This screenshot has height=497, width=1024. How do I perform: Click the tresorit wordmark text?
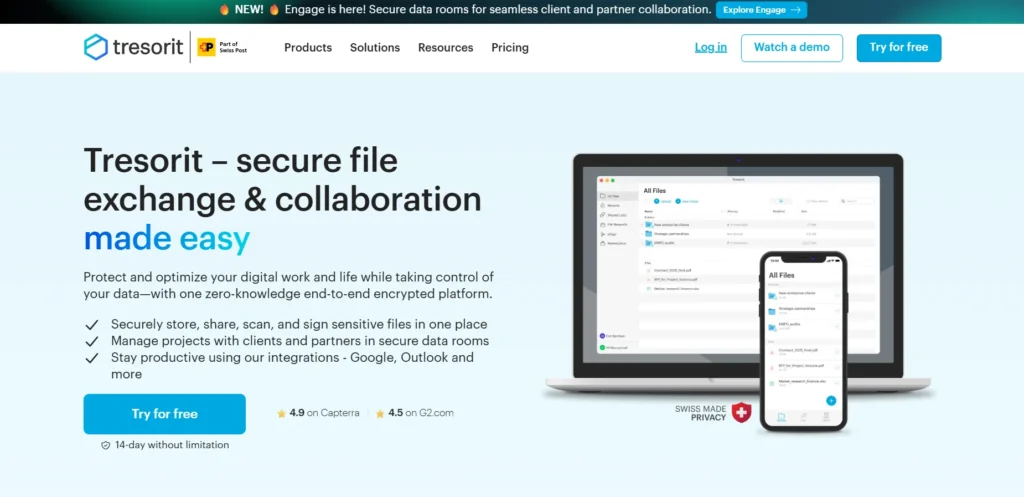(x=148, y=48)
